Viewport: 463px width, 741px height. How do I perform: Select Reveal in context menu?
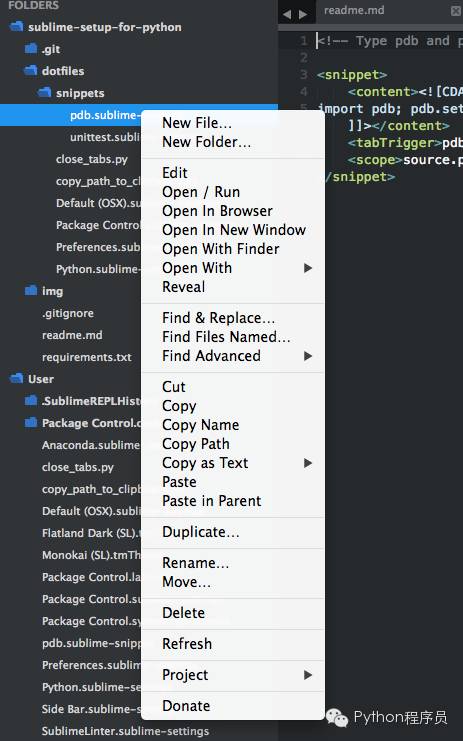click(x=183, y=287)
